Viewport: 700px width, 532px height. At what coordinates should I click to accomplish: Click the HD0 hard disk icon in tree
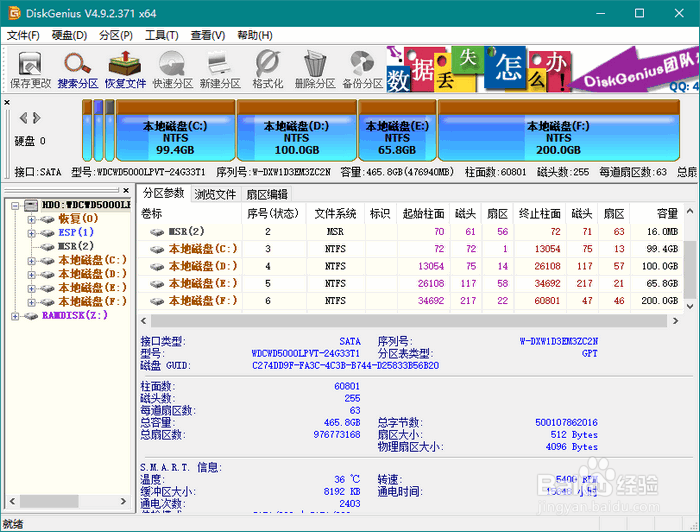(x=31, y=205)
